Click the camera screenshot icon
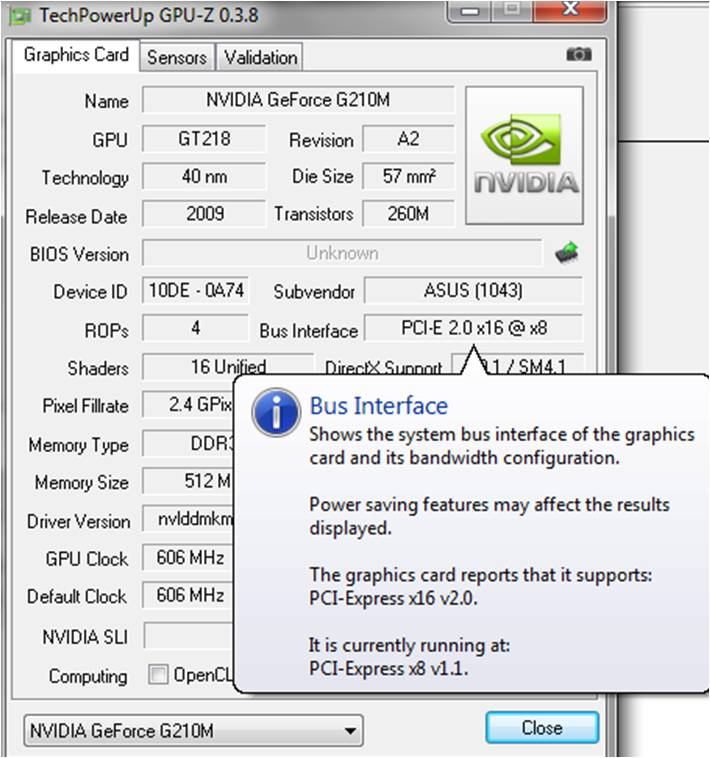The height and width of the screenshot is (758, 710). tap(579, 54)
